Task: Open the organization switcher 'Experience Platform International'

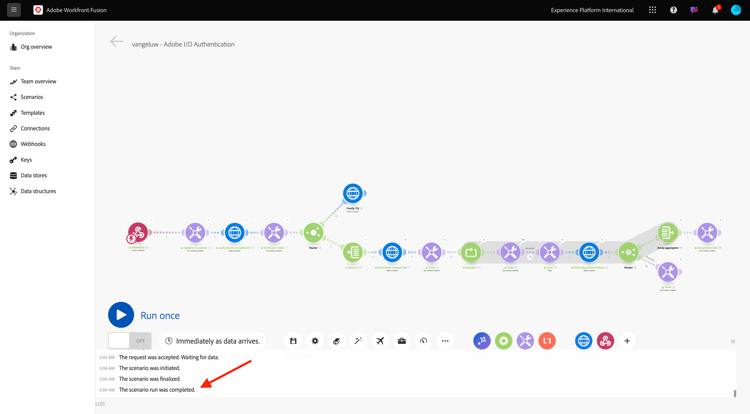Action: coord(592,10)
